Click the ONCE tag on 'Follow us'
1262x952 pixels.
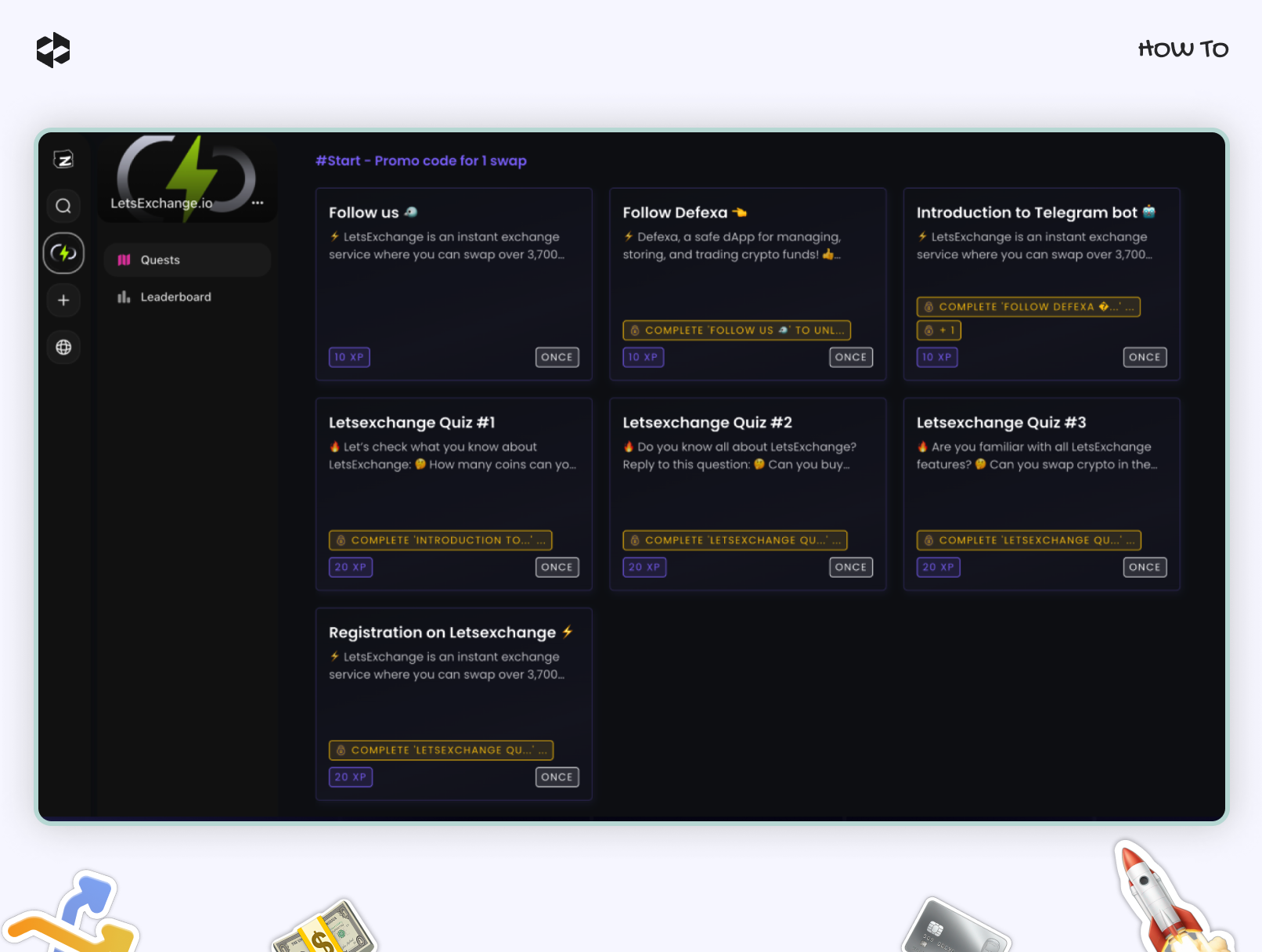557,357
